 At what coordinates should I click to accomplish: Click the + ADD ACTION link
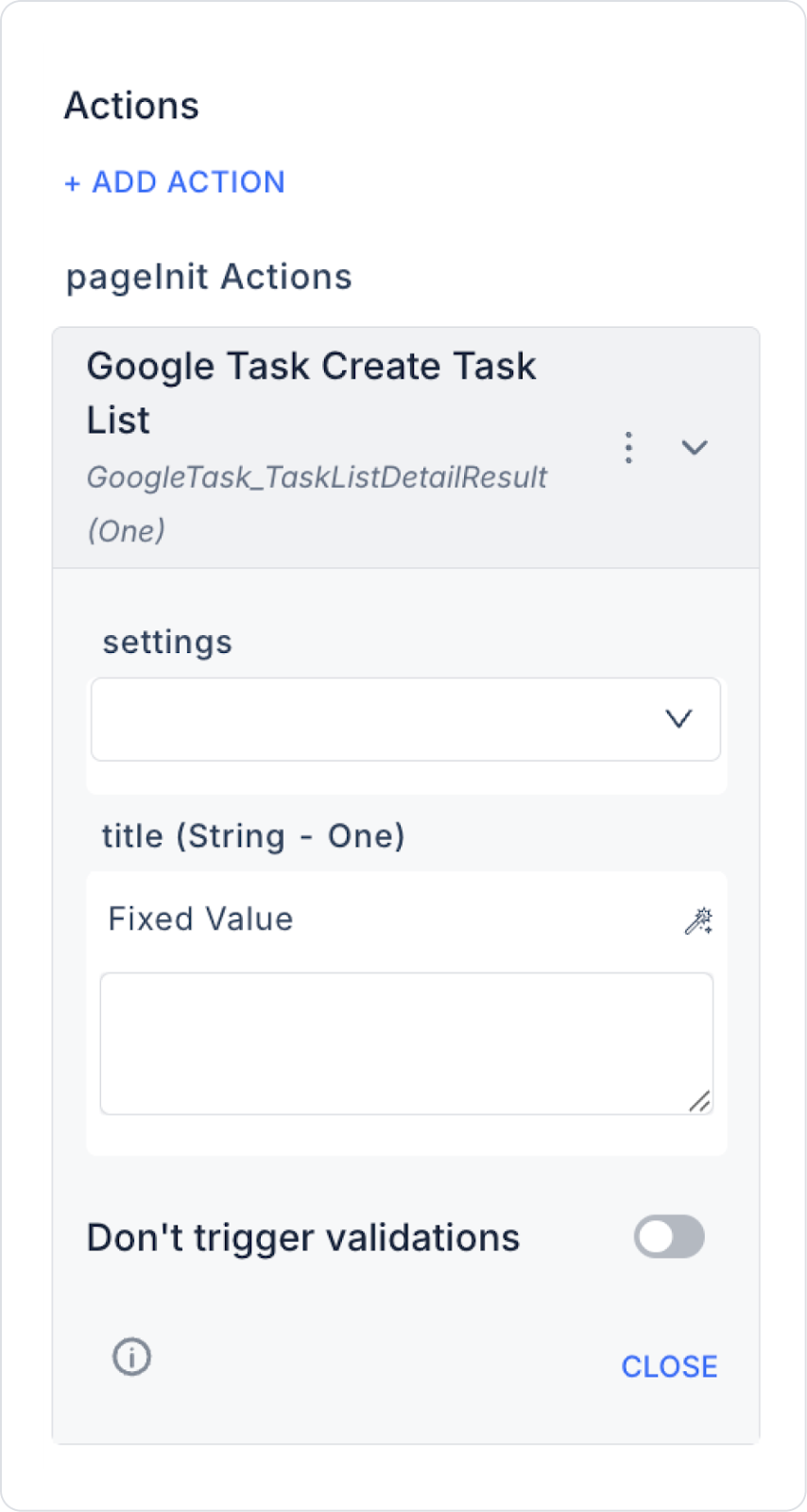tap(174, 181)
